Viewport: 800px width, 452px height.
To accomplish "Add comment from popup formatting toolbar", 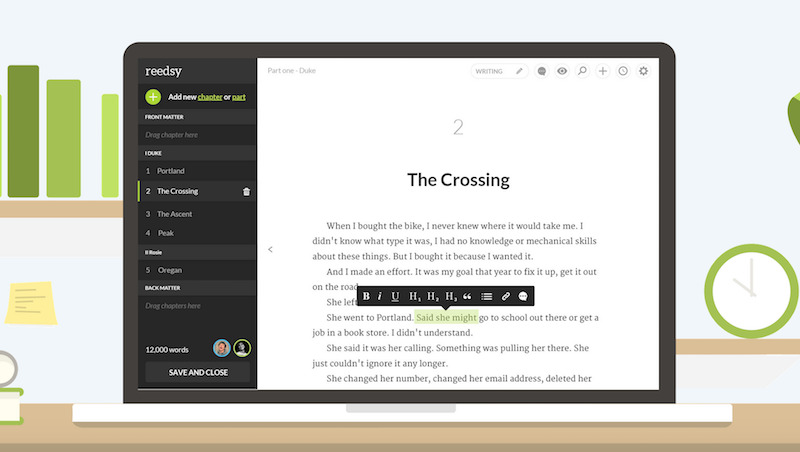I will click(x=523, y=296).
